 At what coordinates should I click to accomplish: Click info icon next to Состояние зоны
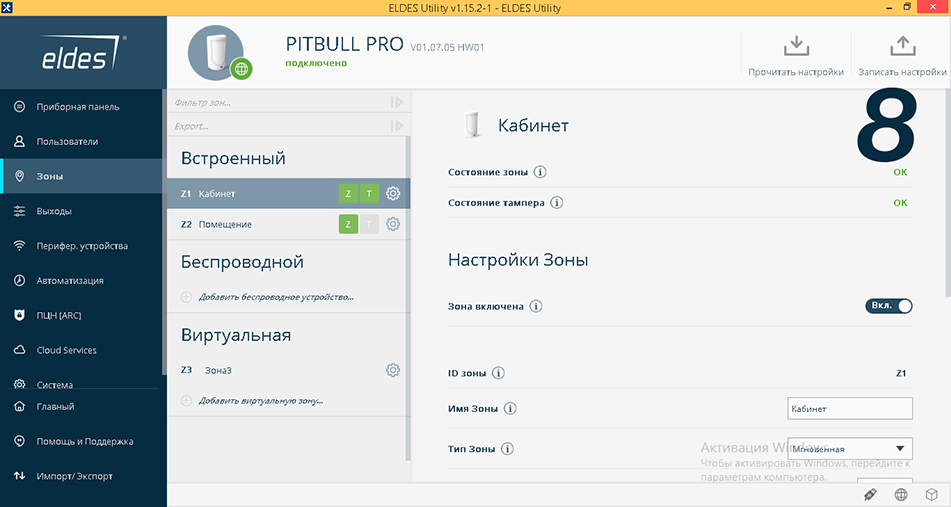click(540, 172)
